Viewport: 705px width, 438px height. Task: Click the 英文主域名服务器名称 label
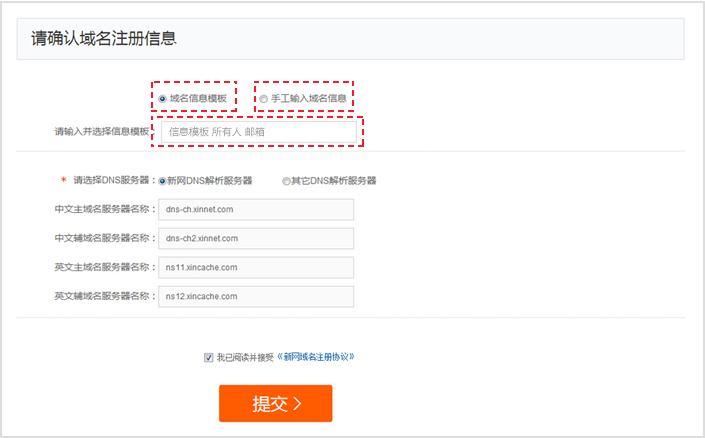pos(104,268)
